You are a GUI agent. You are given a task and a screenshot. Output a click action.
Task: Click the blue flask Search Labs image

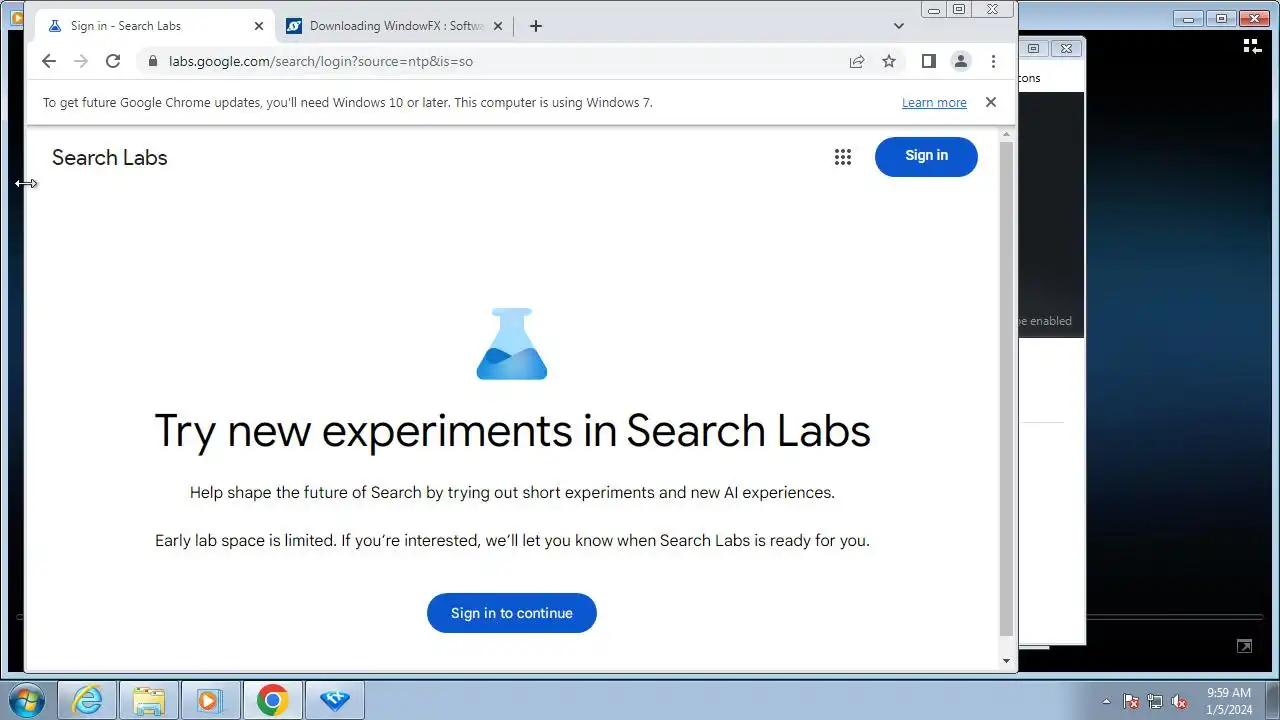click(x=512, y=344)
